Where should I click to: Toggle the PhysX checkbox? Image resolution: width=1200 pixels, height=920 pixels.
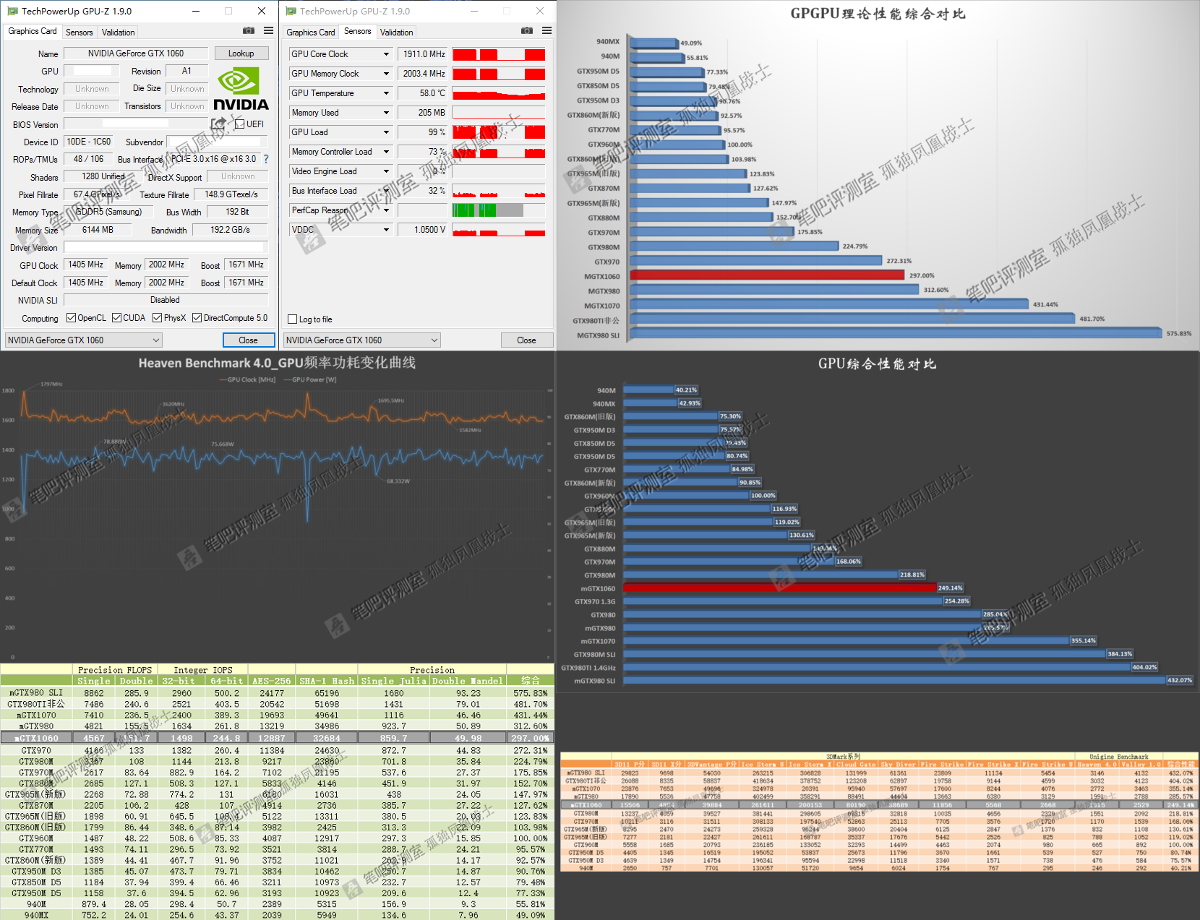tap(157, 318)
